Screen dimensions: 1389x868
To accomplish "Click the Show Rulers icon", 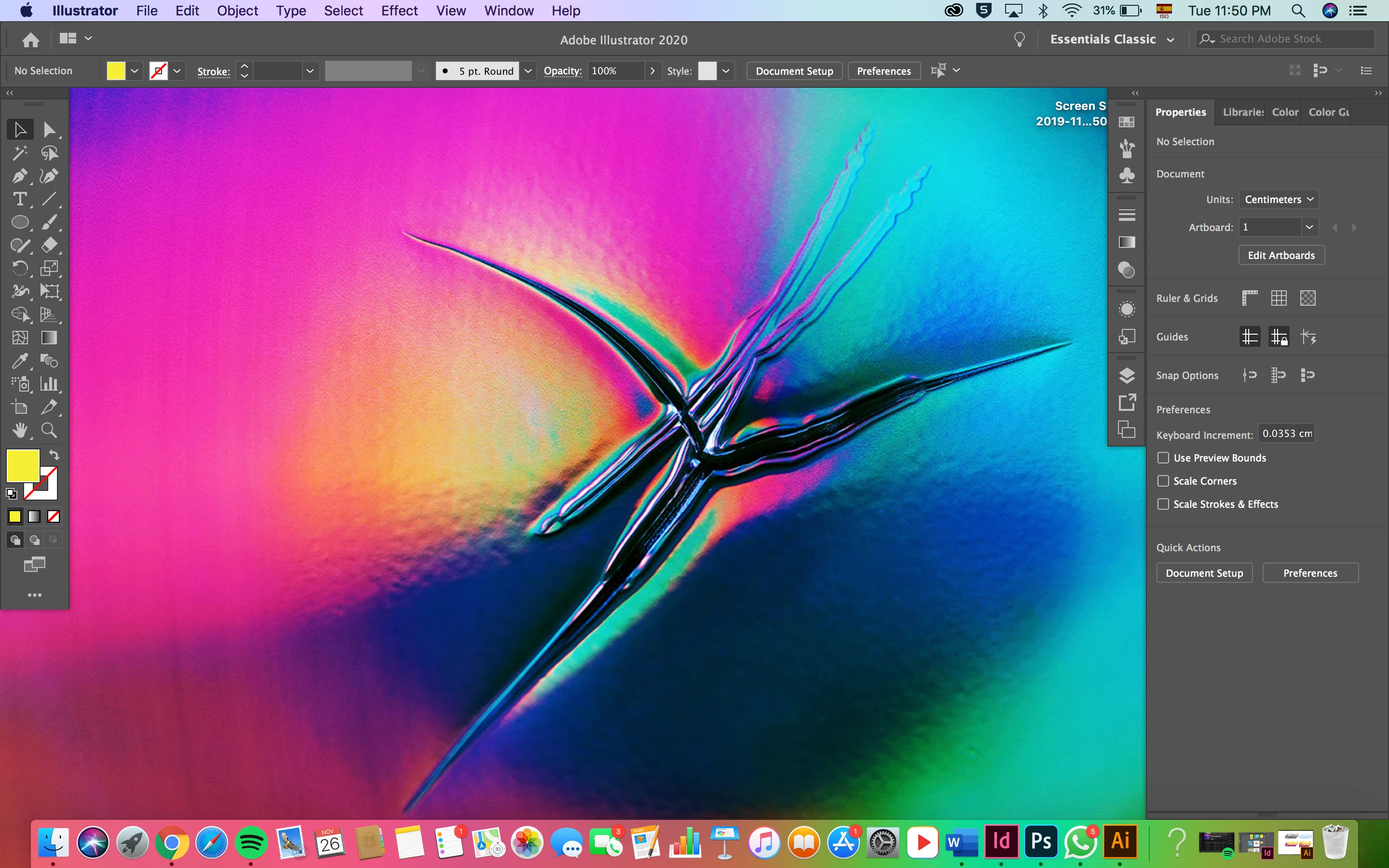I will 1250,298.
